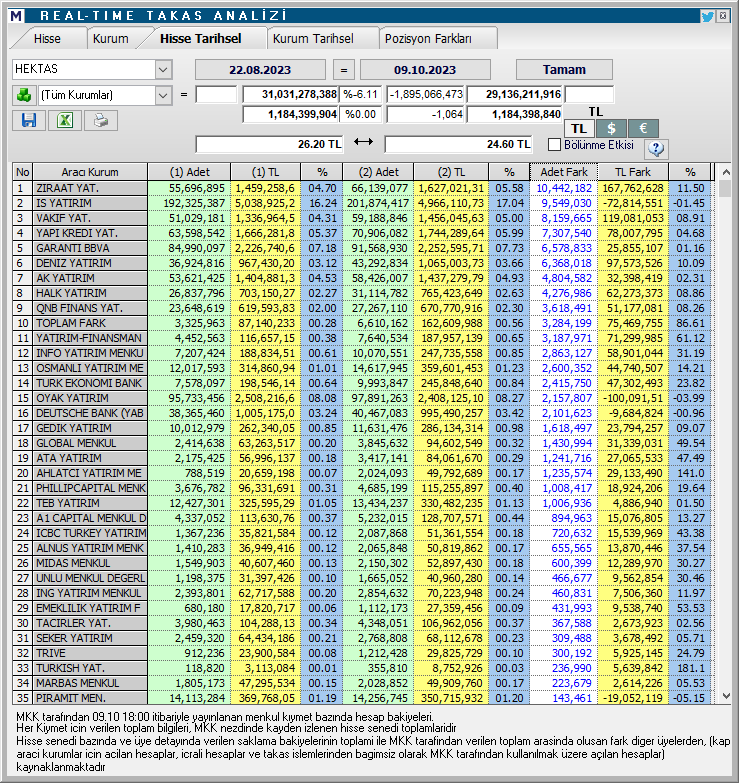Switch to the Hisse tab
This screenshot has width=739, height=783.
[x=47, y=38]
